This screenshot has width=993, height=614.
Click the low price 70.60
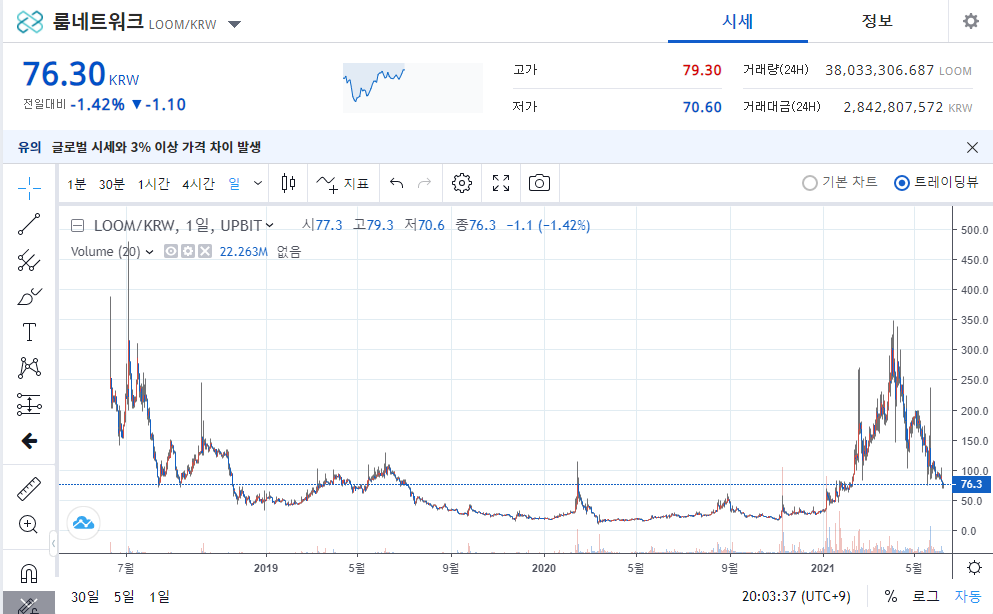(702, 107)
